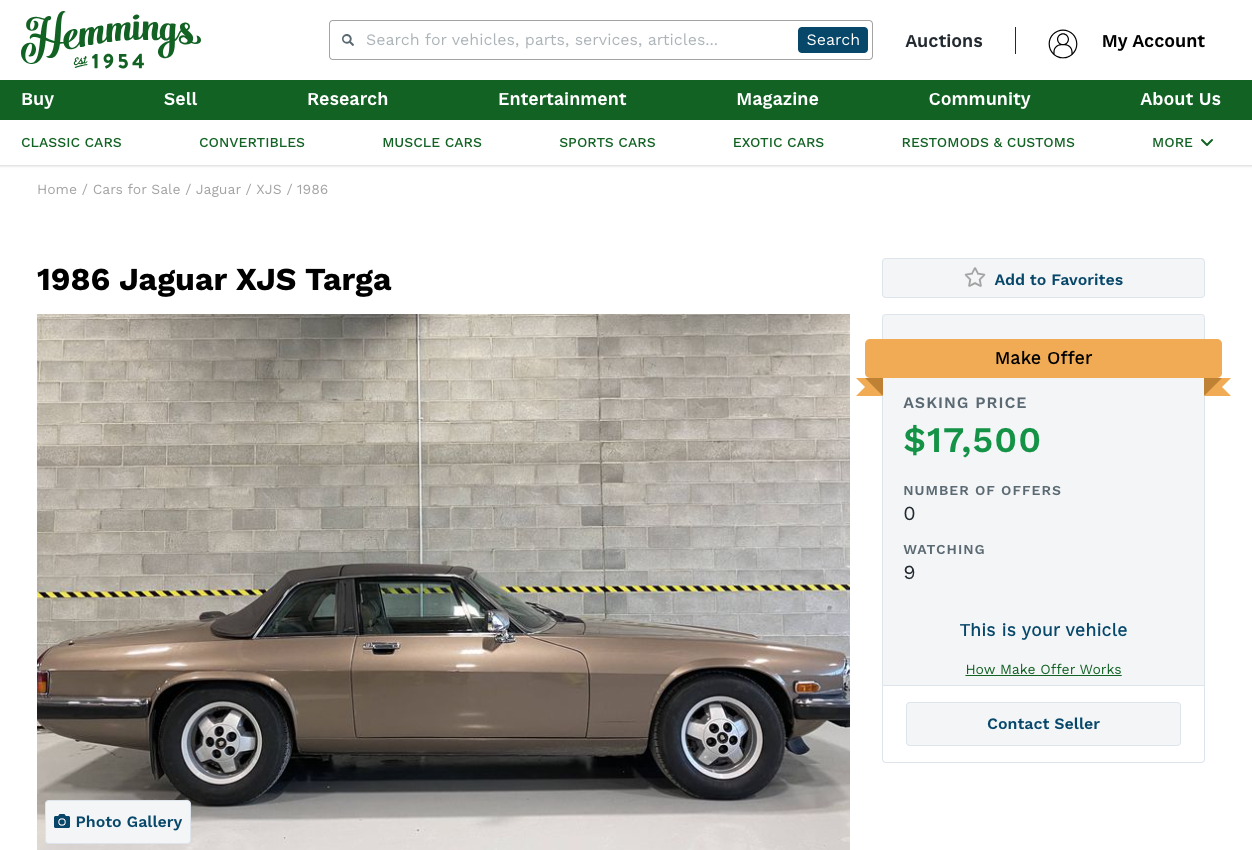Click the Contact Seller button

pyautogui.click(x=1043, y=724)
